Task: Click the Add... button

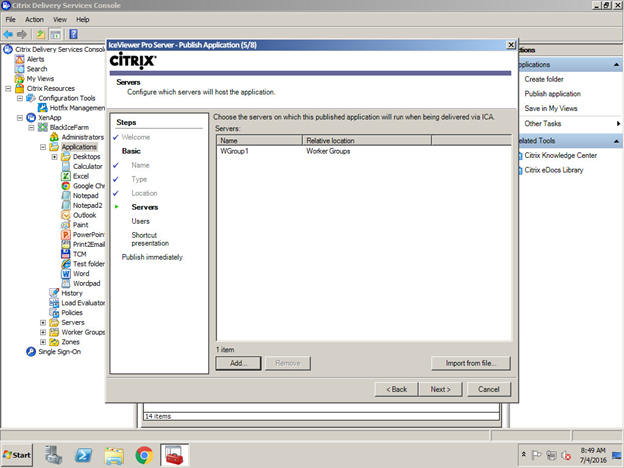Action: [x=238, y=363]
